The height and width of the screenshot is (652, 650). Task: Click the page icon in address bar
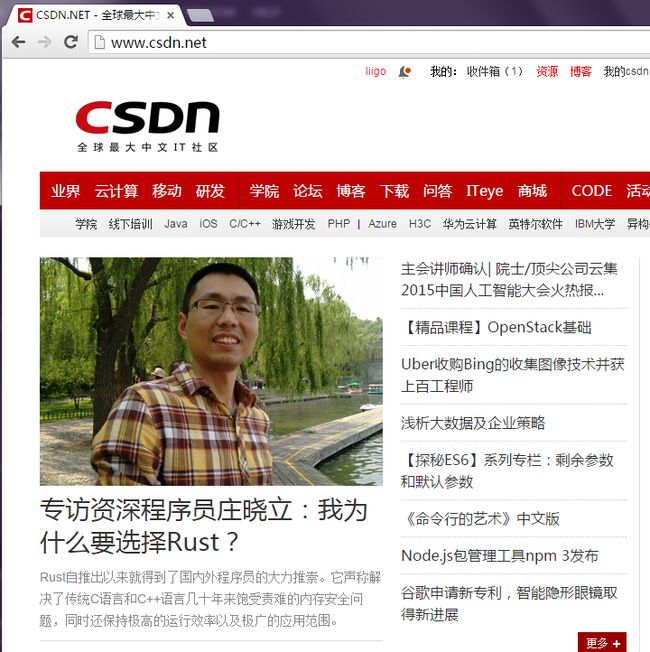tap(100, 42)
